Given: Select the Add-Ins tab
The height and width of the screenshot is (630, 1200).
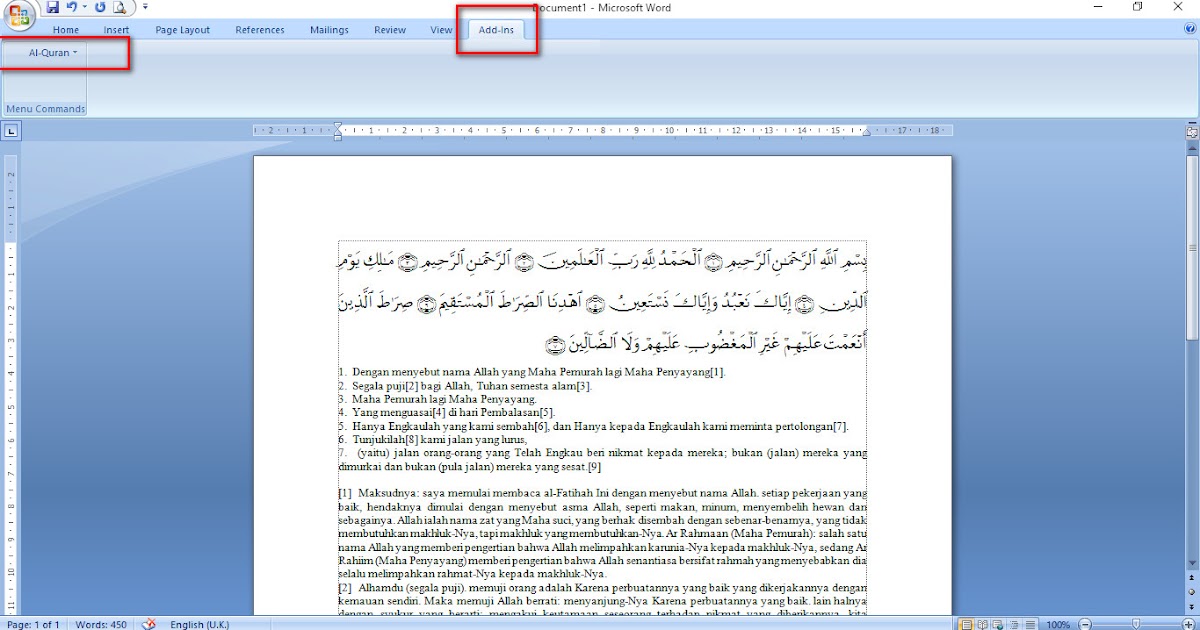Looking at the screenshot, I should (x=496, y=30).
